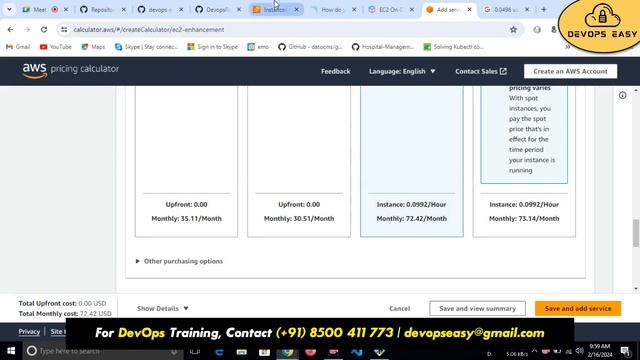
Task: Open the Maps bookmark
Action: [93, 47]
